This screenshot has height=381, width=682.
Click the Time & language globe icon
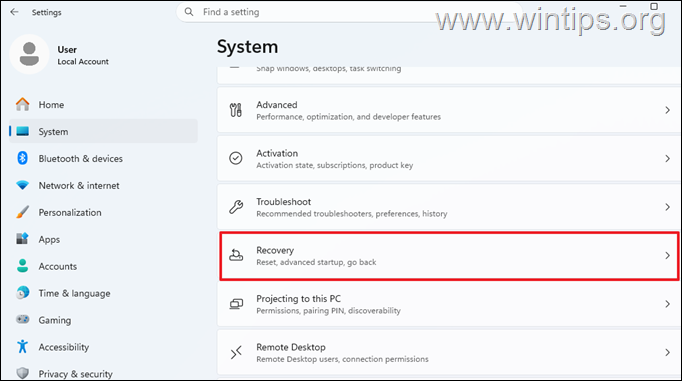click(x=23, y=293)
